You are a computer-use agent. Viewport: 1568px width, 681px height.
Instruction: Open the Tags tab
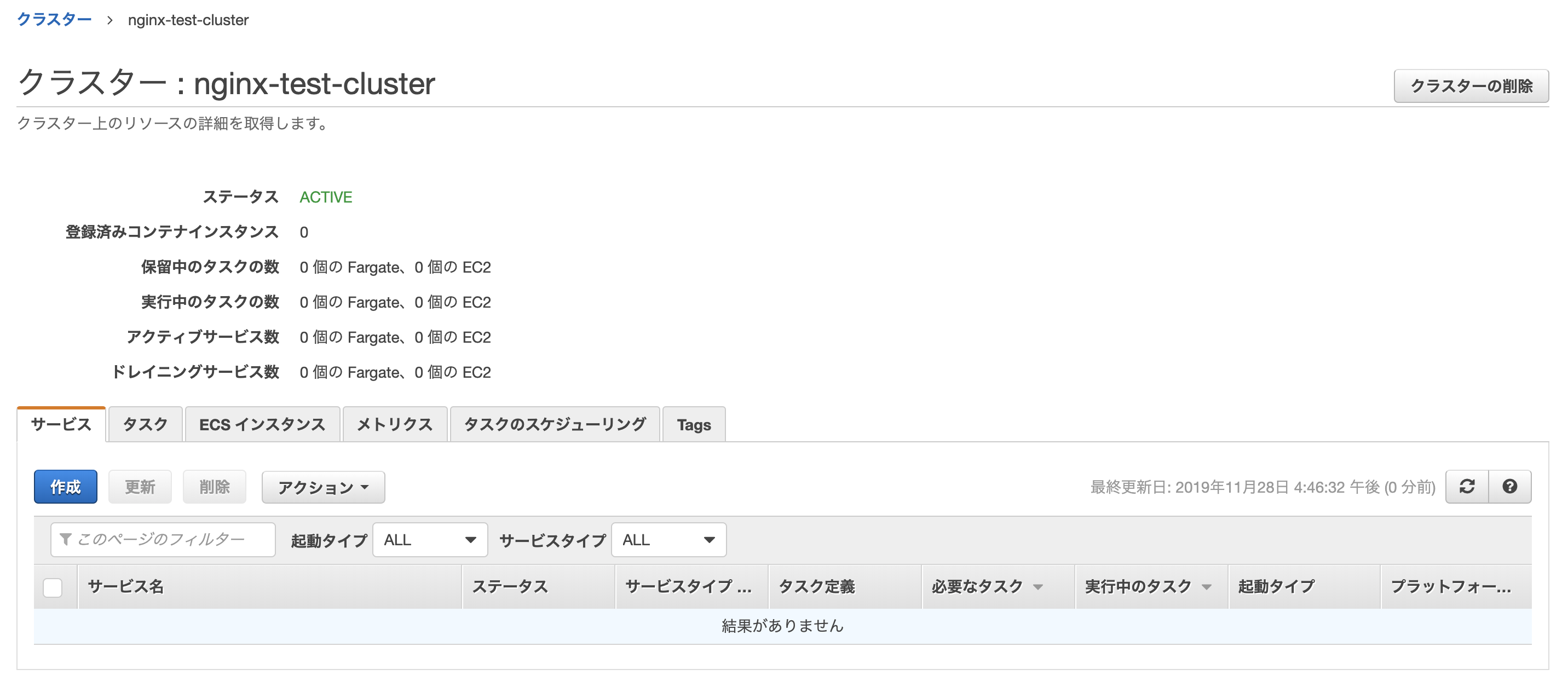[694, 424]
